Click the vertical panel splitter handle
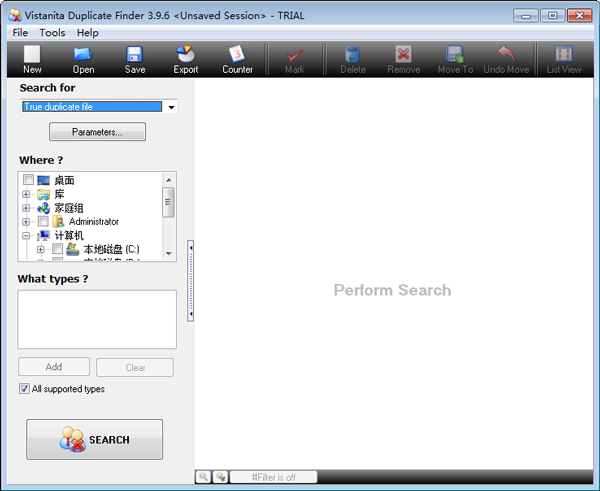The image size is (600, 491). [191, 281]
